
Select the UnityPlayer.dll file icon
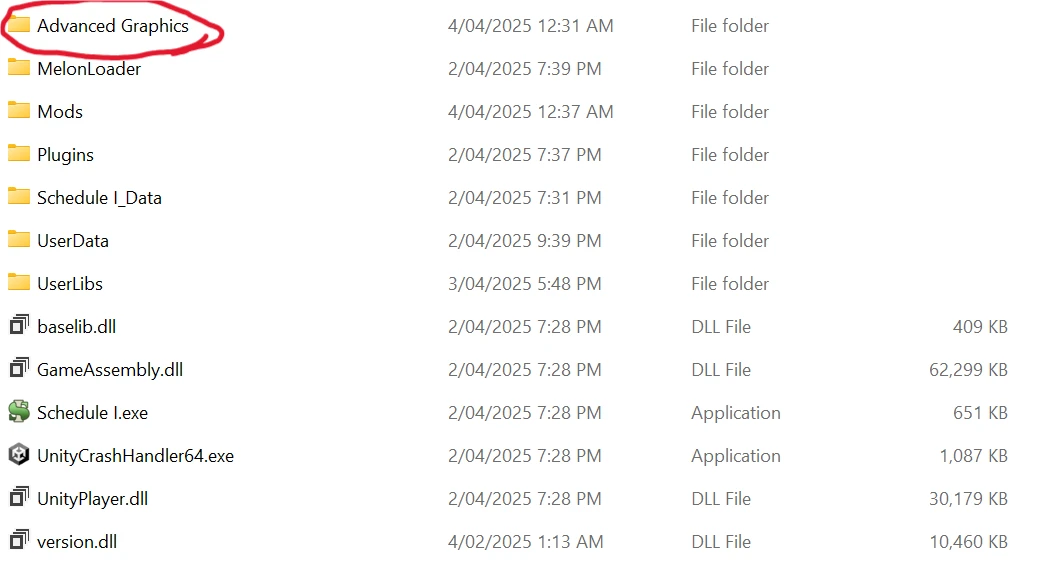click(19, 497)
